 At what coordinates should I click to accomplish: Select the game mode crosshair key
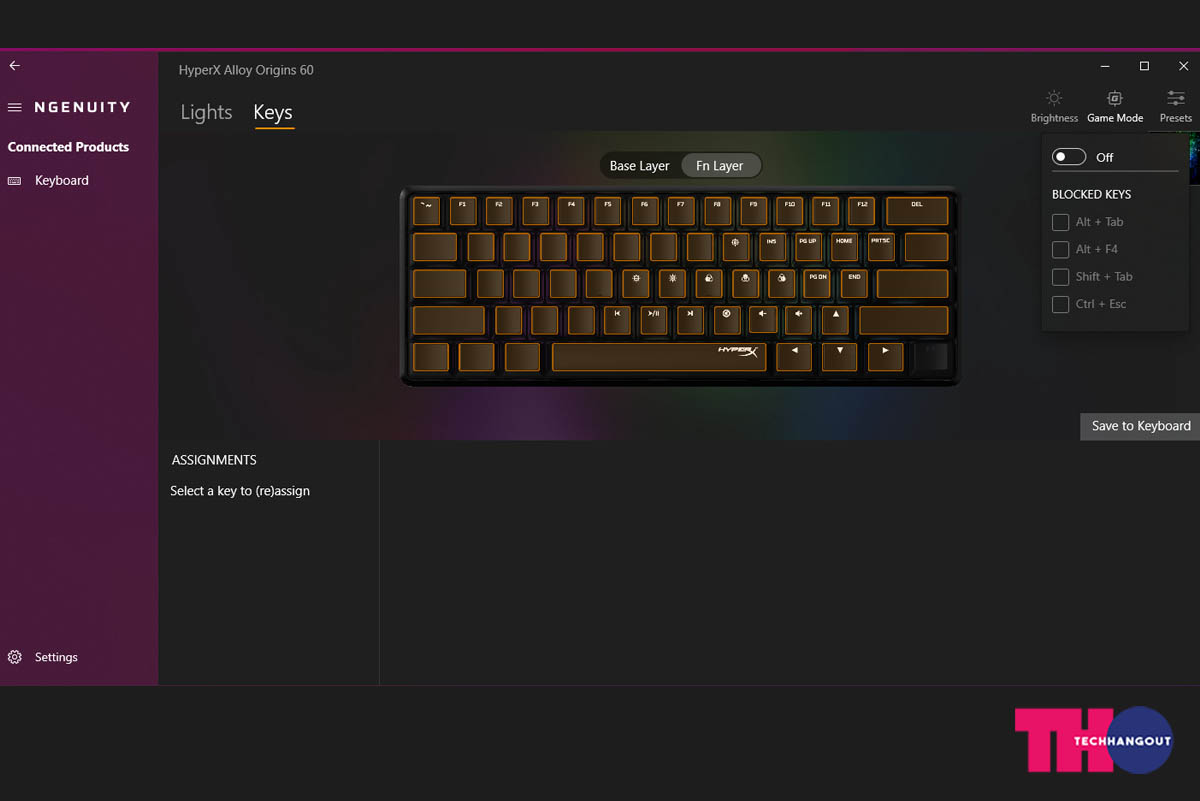[735, 247]
